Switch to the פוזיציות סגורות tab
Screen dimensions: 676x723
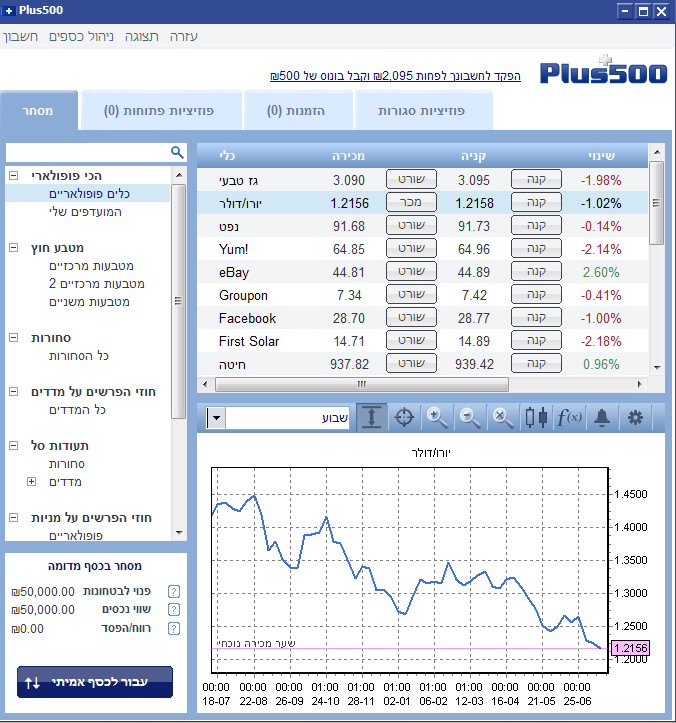[x=420, y=111]
